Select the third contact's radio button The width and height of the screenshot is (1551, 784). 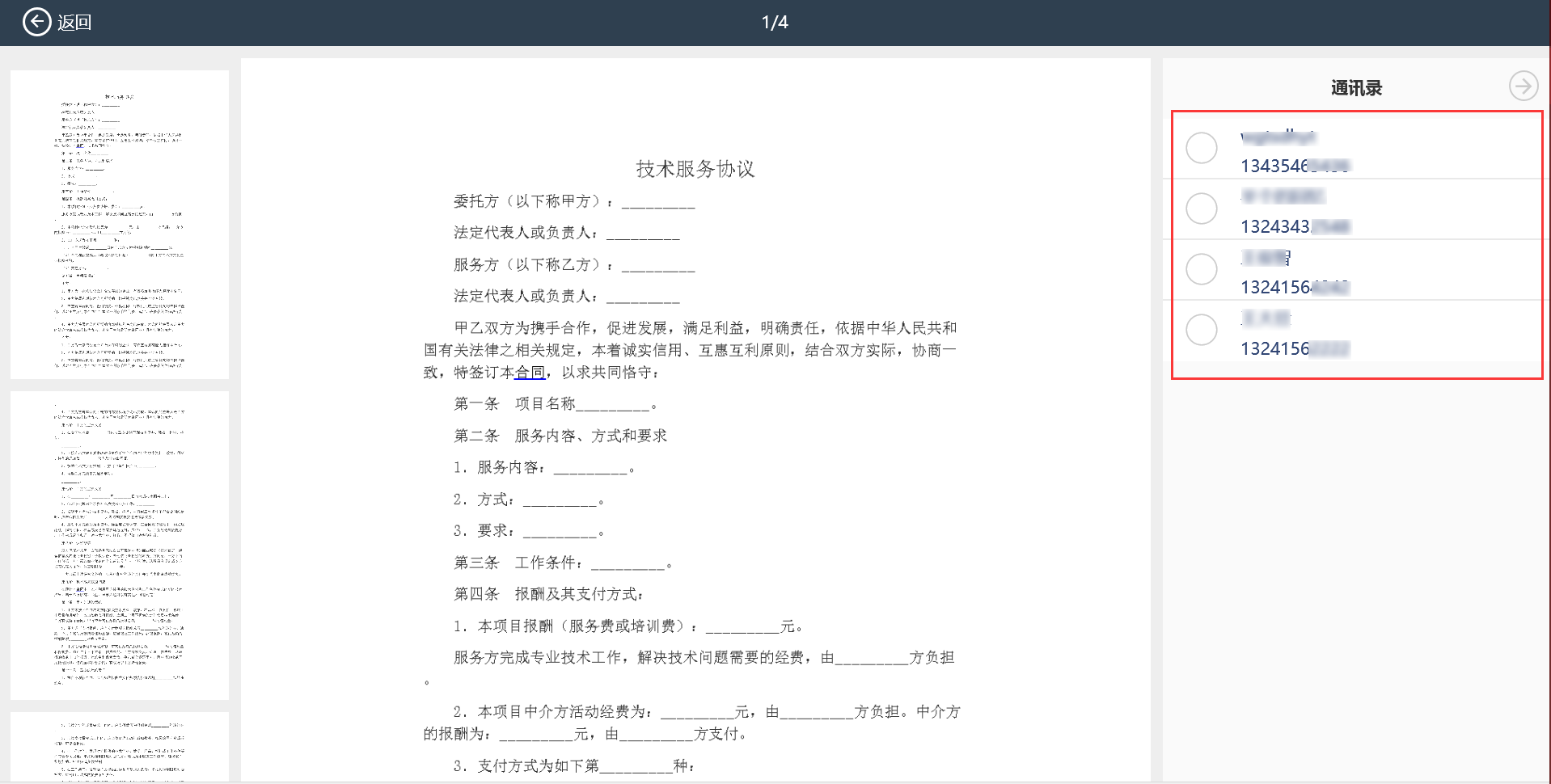[1201, 269]
